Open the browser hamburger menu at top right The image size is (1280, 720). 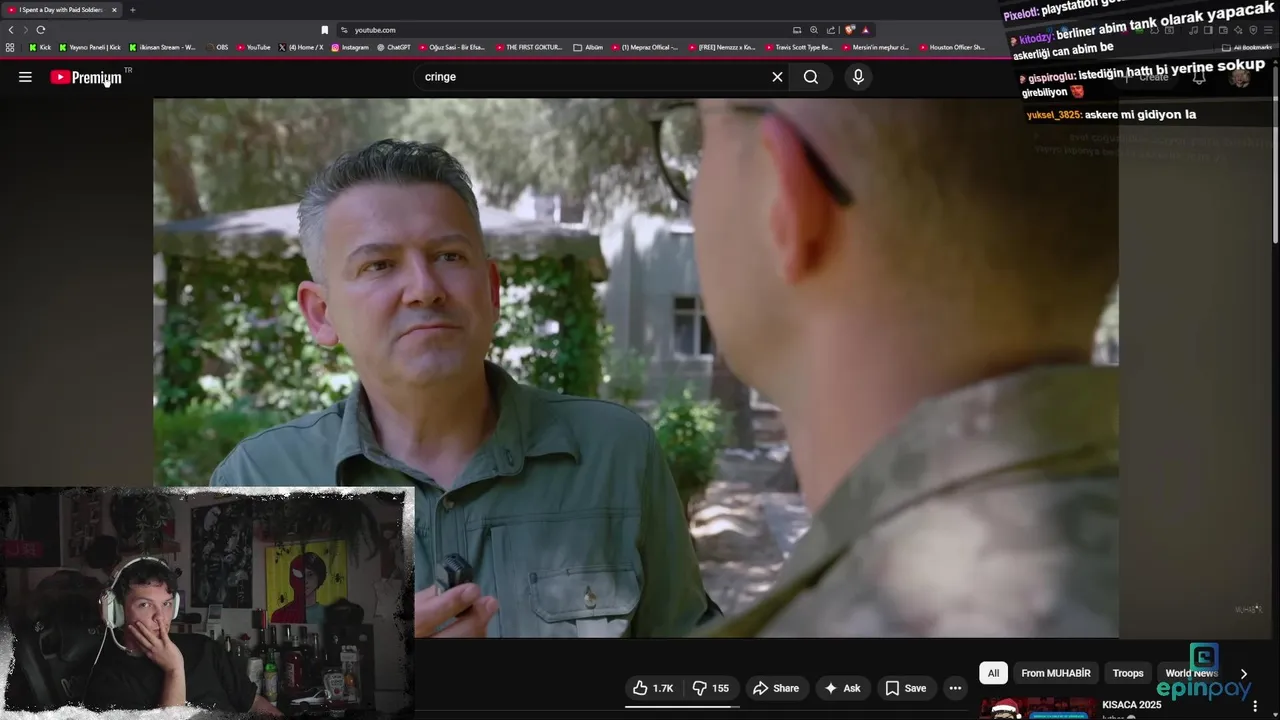(1270, 30)
